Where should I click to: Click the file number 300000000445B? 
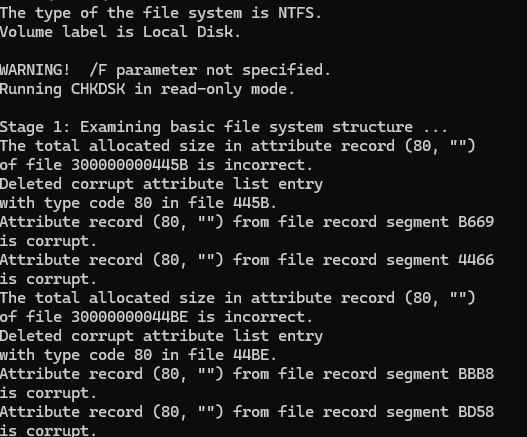click(130, 165)
